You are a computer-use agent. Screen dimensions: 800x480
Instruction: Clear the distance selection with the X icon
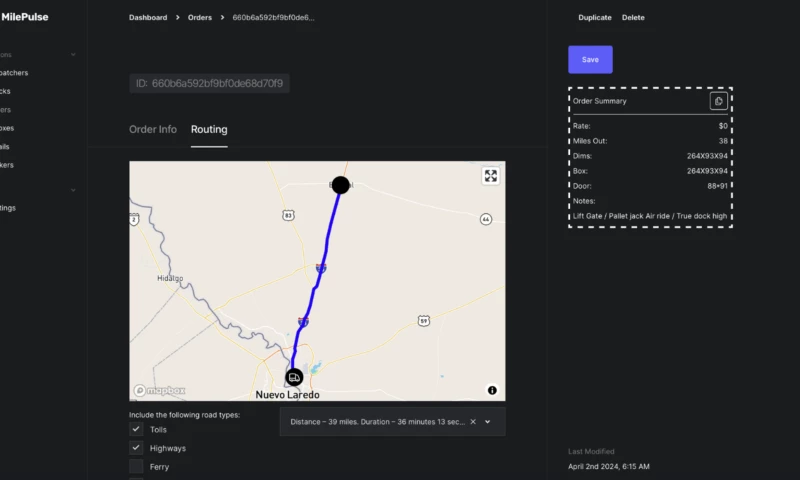point(473,422)
